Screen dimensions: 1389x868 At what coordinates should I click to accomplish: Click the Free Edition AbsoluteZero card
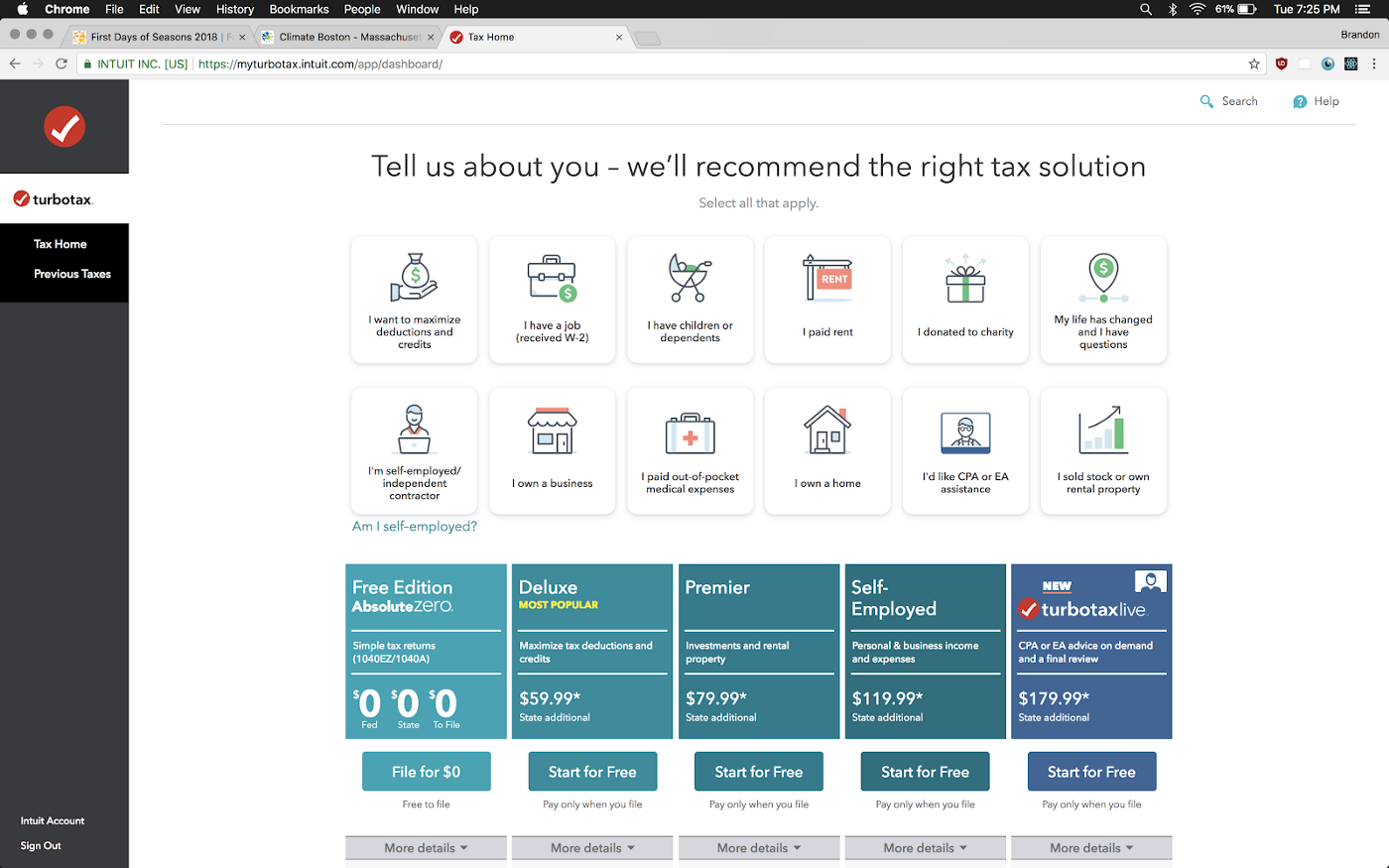426,652
